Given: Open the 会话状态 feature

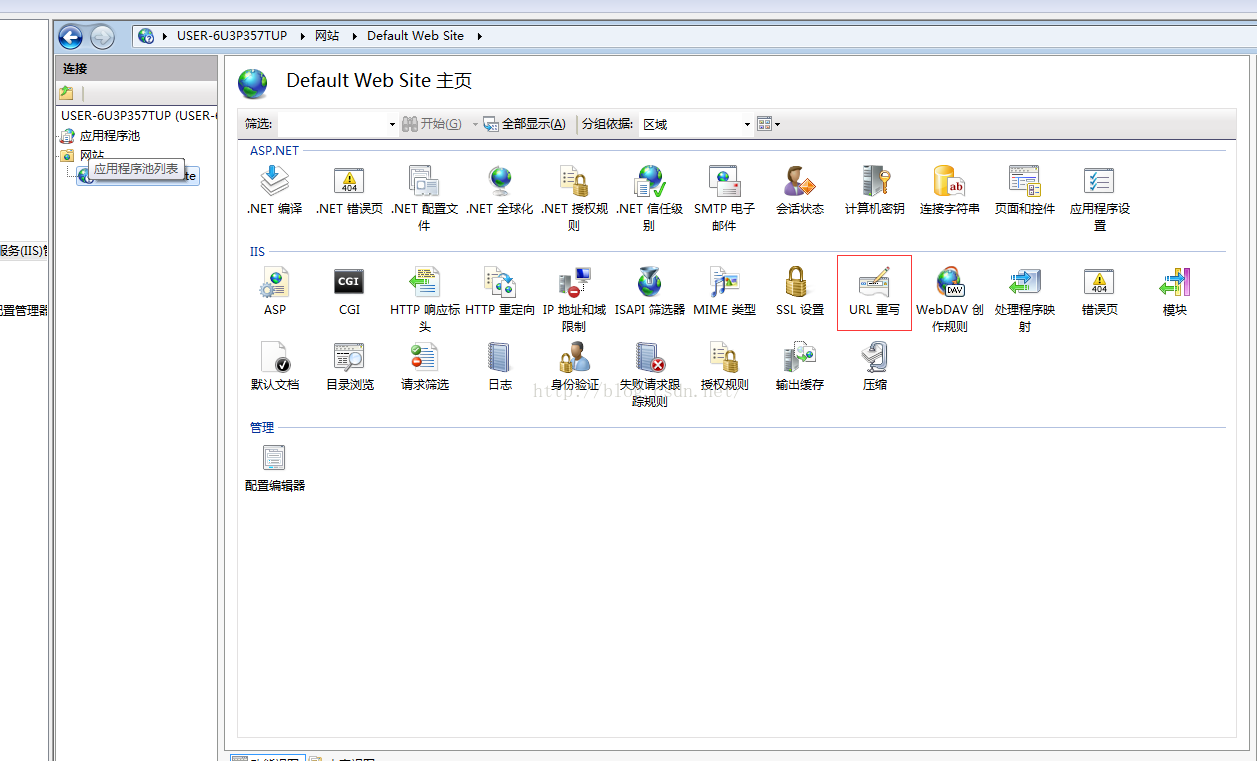Looking at the screenshot, I should 800,190.
